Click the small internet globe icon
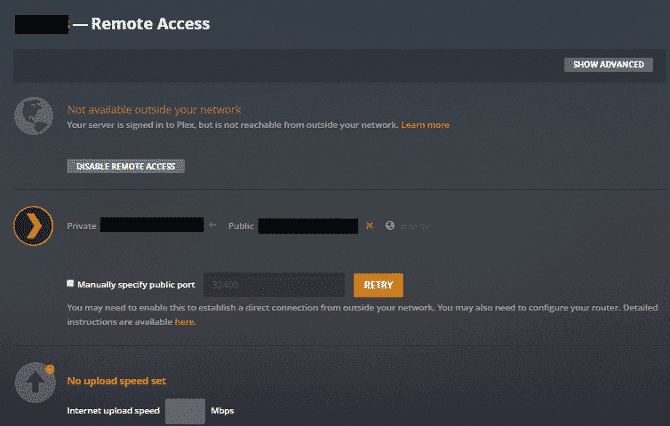The image size is (670, 426). click(390, 226)
